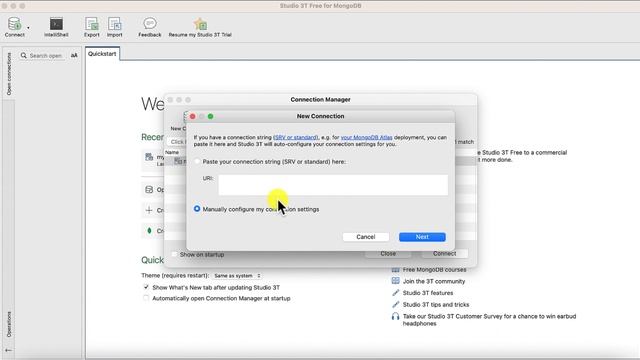
Task: Click the collapse sidebar arrow icon
Action: click(9, 350)
